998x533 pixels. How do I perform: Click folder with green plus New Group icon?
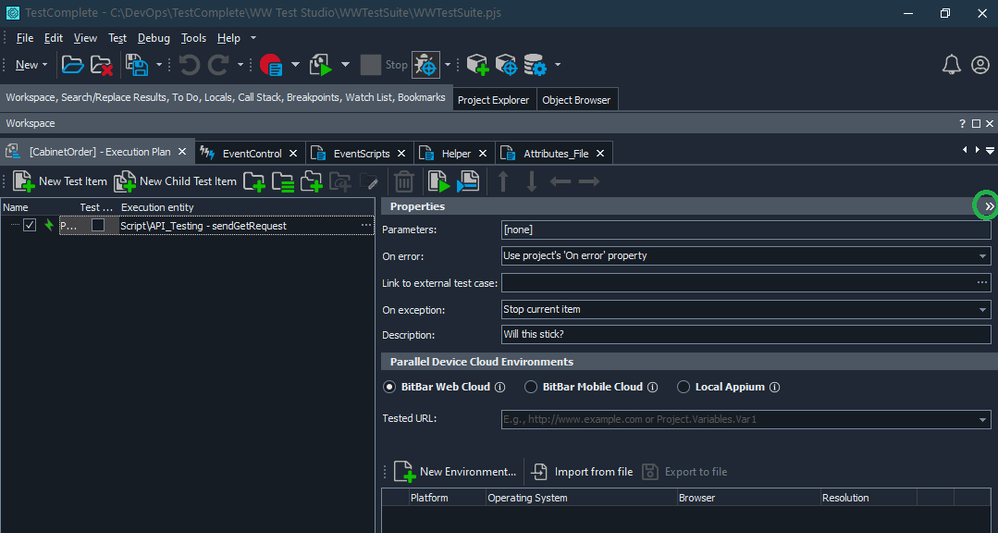point(254,182)
